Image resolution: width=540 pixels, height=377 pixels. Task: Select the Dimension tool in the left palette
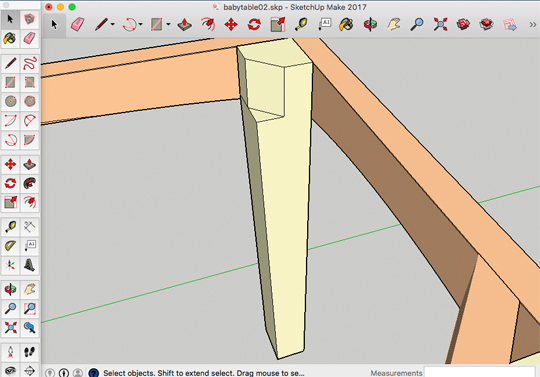tap(30, 227)
